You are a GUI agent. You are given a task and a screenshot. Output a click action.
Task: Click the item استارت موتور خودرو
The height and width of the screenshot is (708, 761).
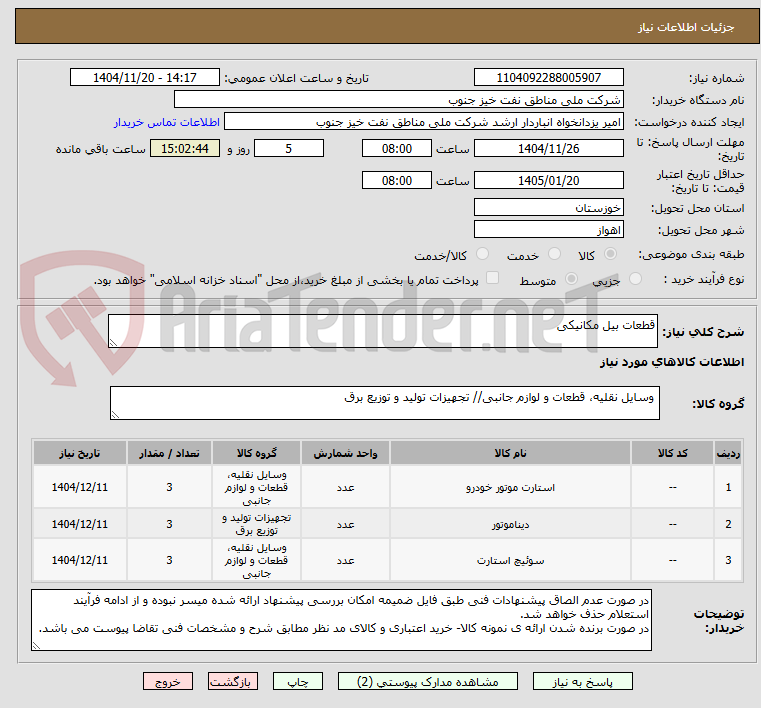pos(510,488)
